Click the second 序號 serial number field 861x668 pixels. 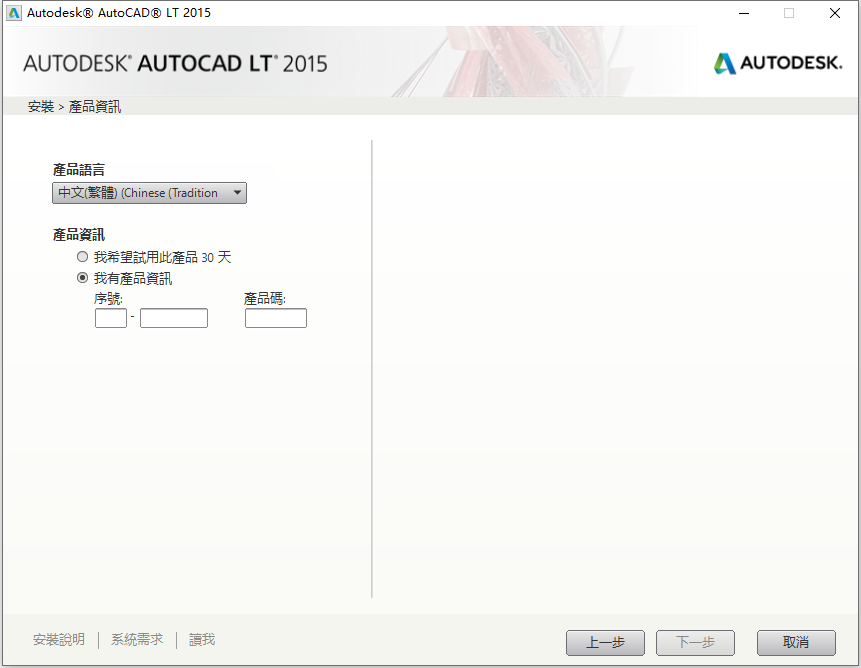coord(174,318)
